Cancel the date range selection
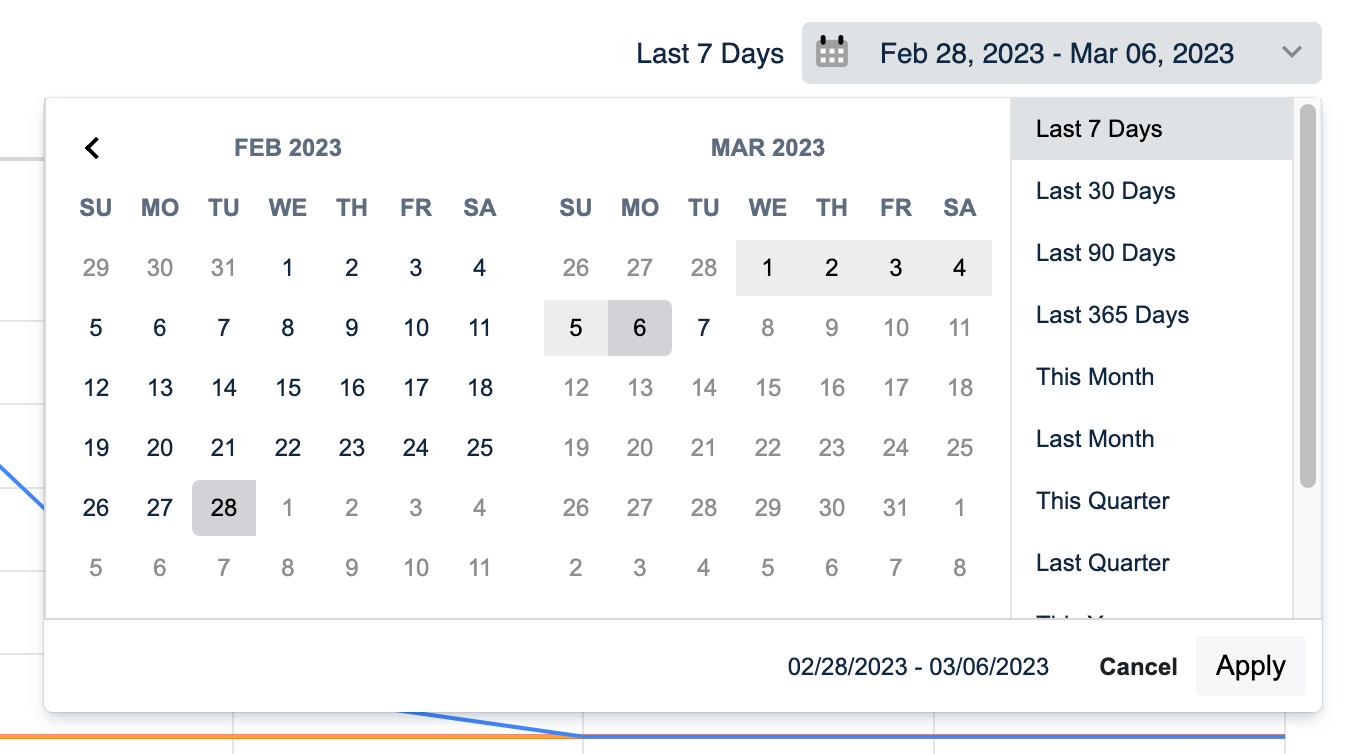This screenshot has height=754, width=1350. point(1138,667)
